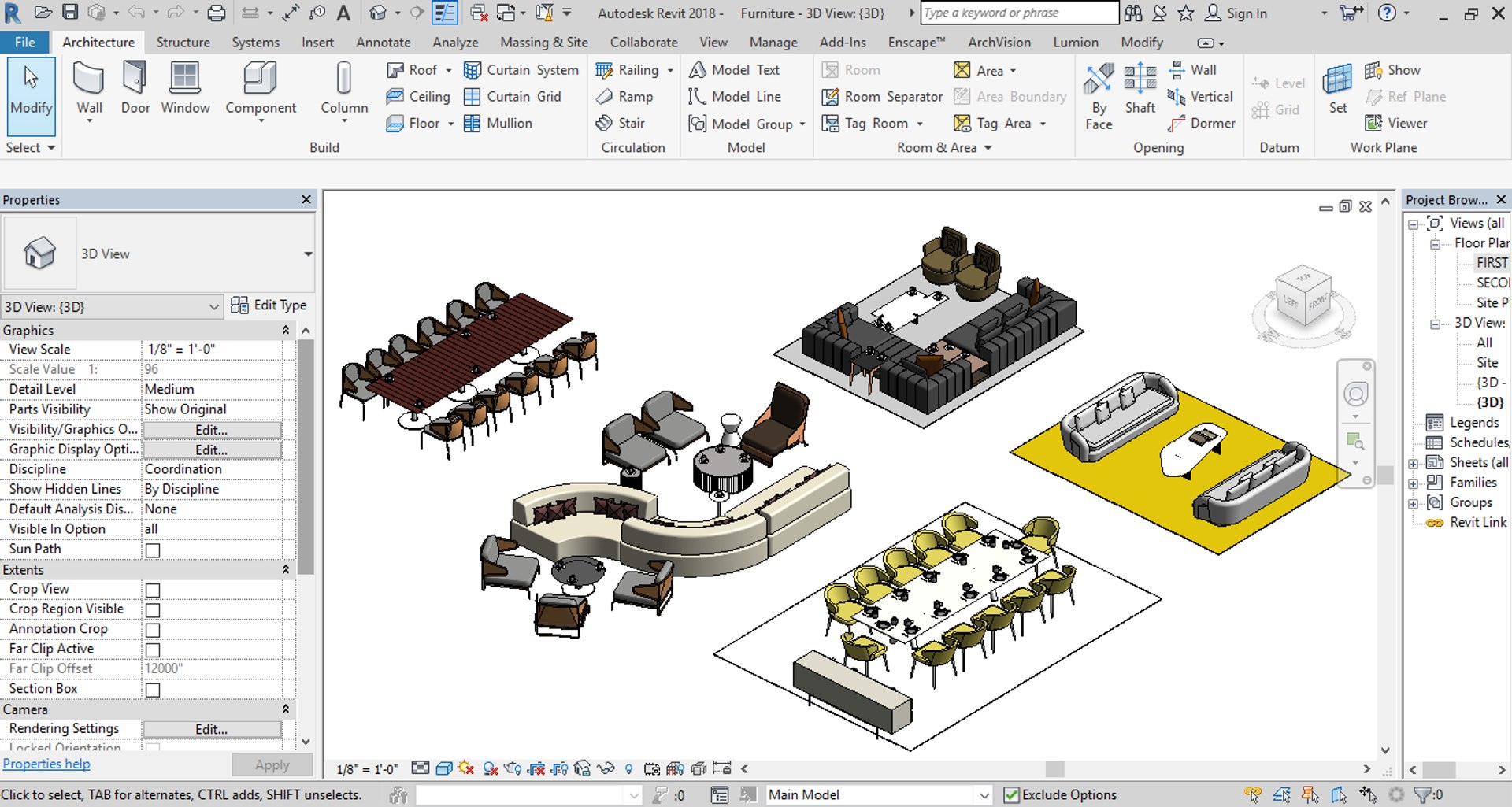
Task: Select the Stair tool in Circulation
Action: (621, 123)
